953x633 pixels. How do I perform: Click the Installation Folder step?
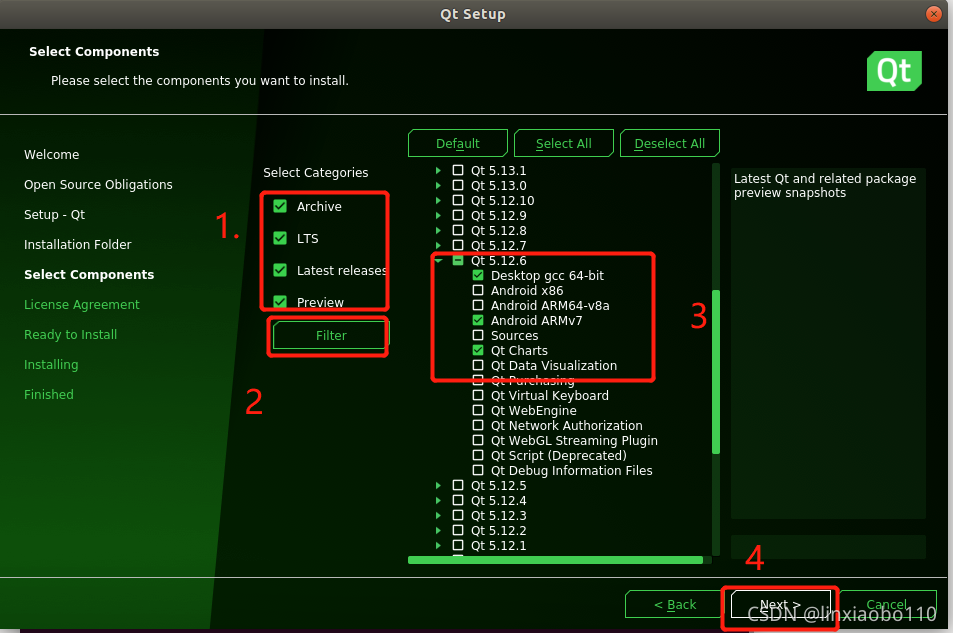[x=78, y=244]
